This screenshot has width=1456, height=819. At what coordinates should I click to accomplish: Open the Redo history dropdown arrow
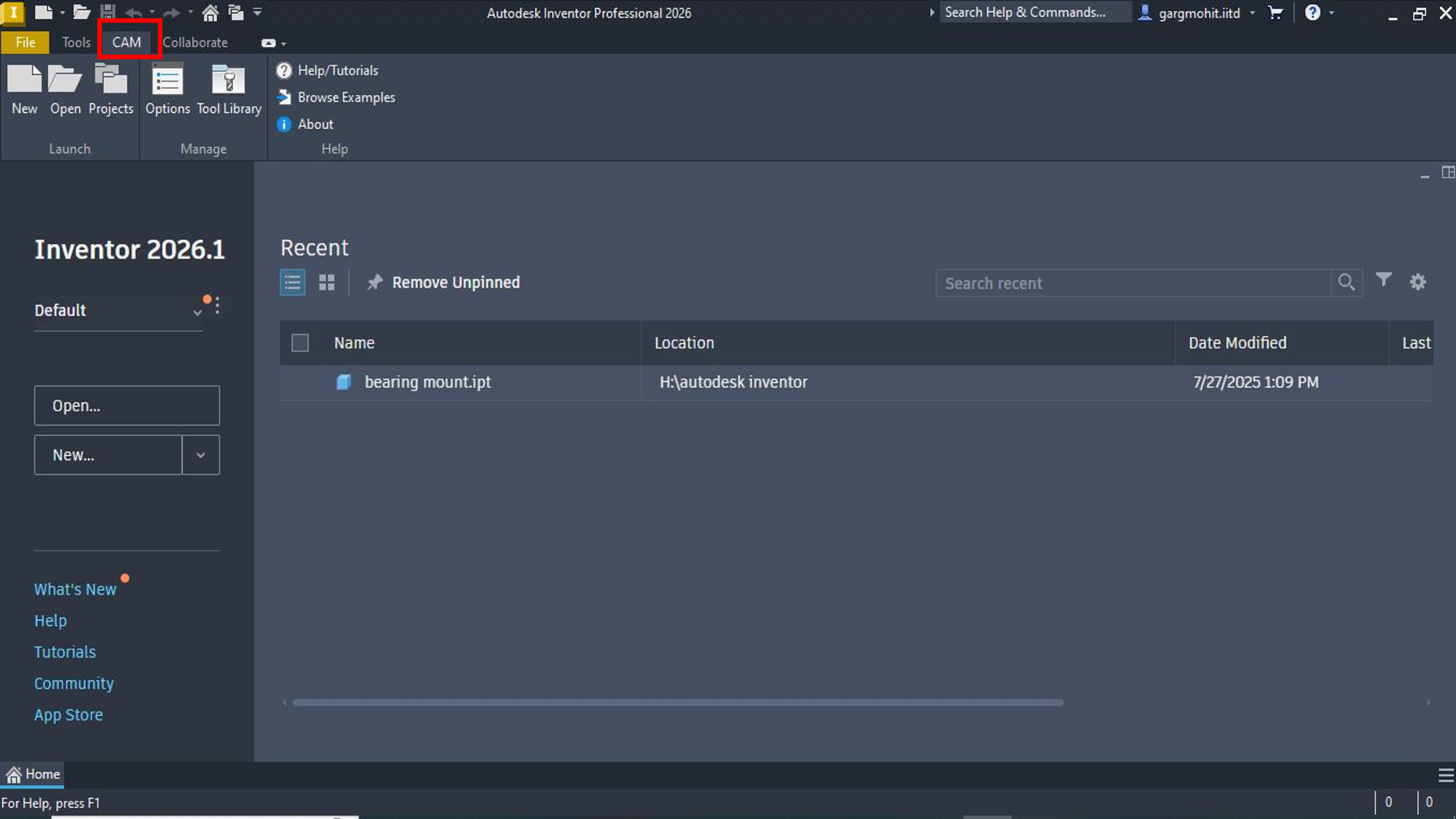[191, 12]
